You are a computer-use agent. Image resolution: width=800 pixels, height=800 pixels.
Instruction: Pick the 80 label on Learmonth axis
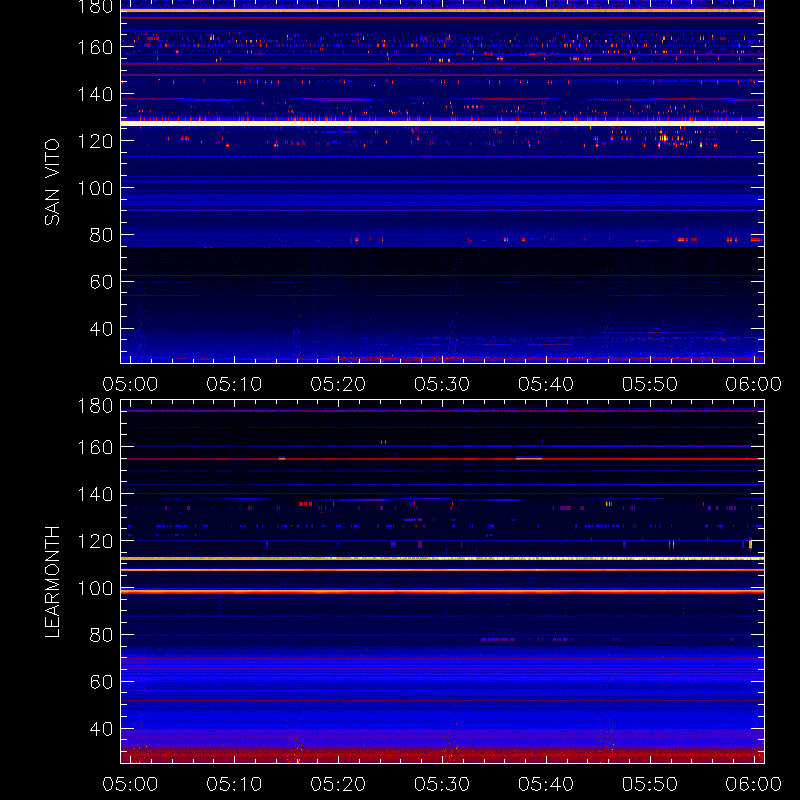[101, 635]
